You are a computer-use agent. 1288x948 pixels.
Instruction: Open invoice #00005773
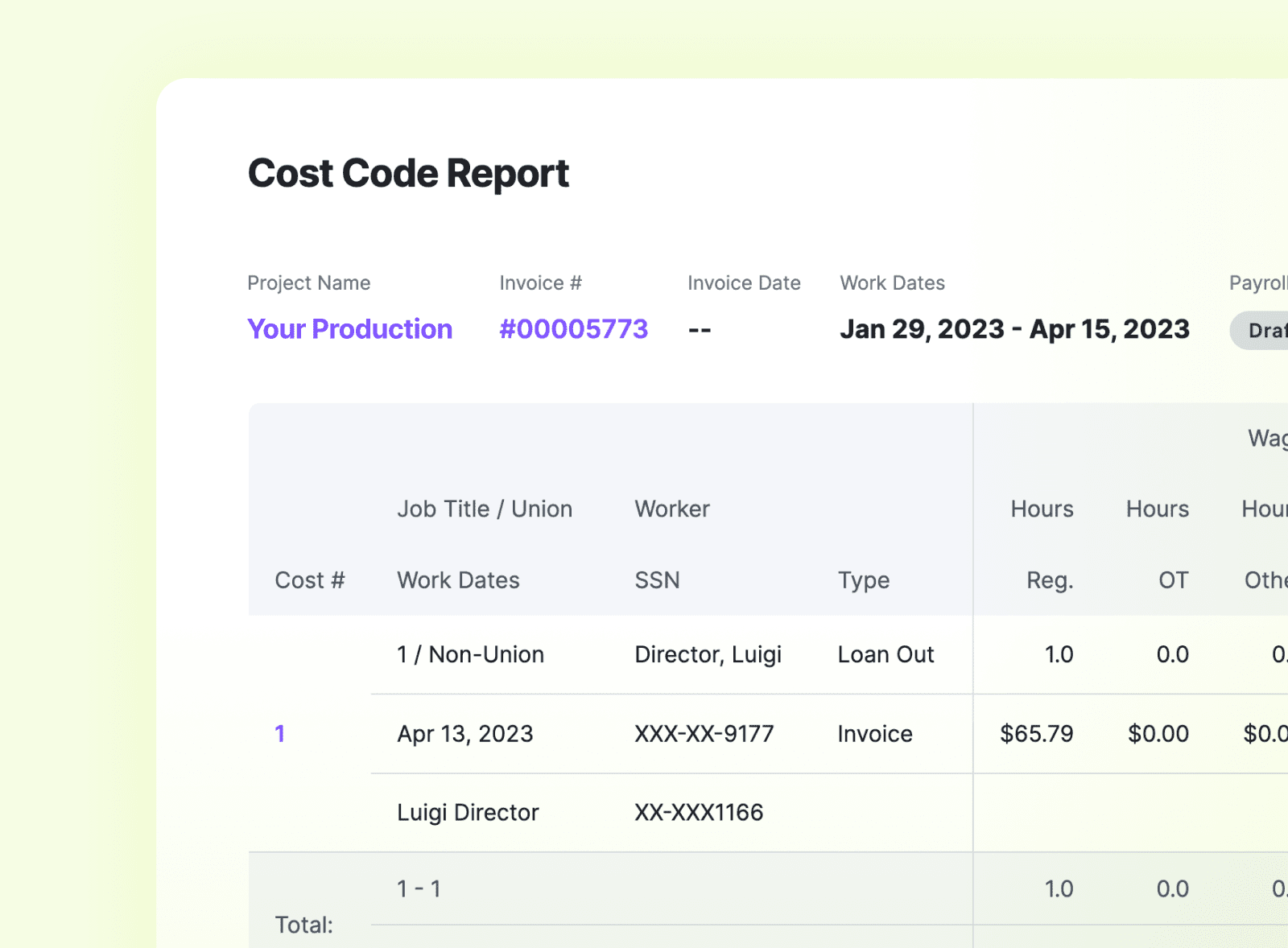pos(573,328)
